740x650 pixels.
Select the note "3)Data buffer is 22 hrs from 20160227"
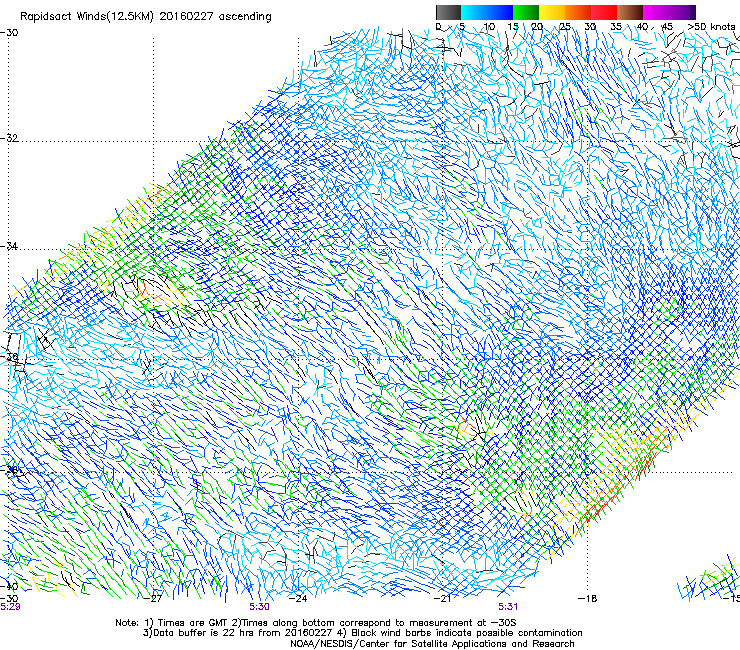pyautogui.click(x=237, y=633)
